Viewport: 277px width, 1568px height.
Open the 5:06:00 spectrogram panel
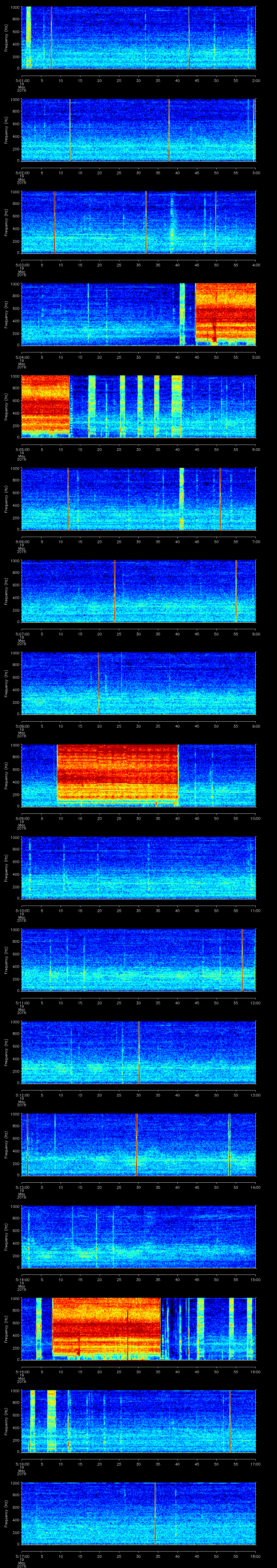point(139,499)
